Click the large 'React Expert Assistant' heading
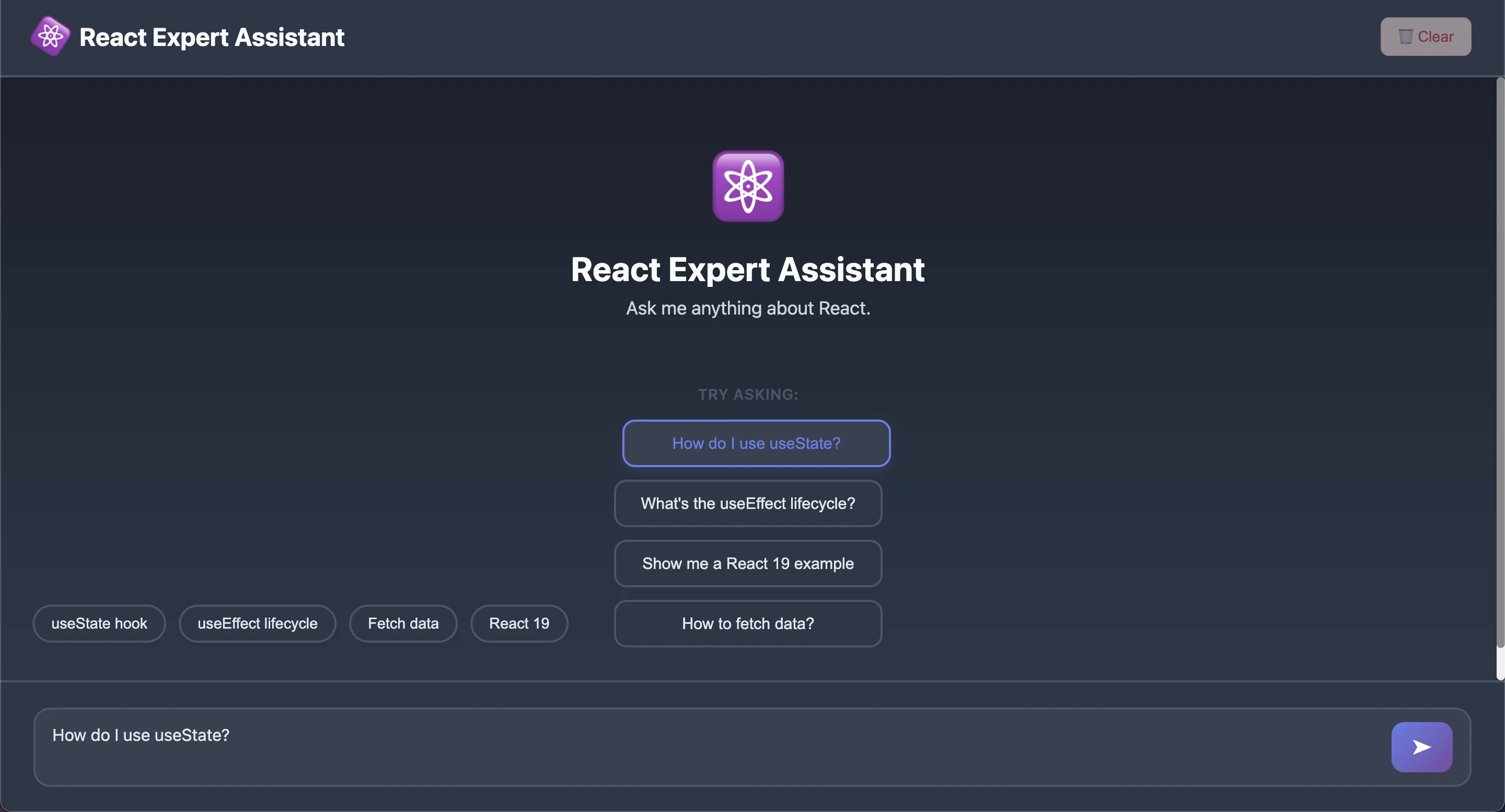The height and width of the screenshot is (812, 1505). (x=747, y=270)
